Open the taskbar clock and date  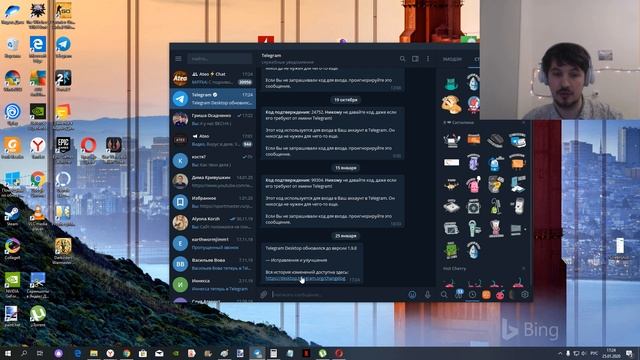point(611,353)
